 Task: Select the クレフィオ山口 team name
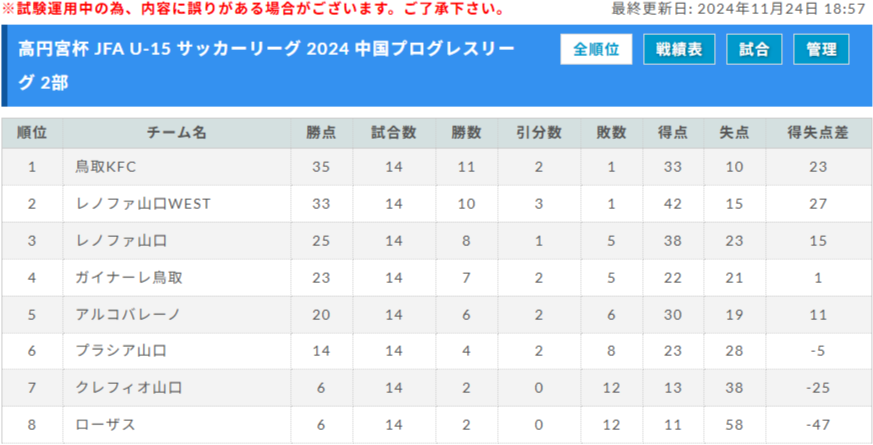pos(129,388)
